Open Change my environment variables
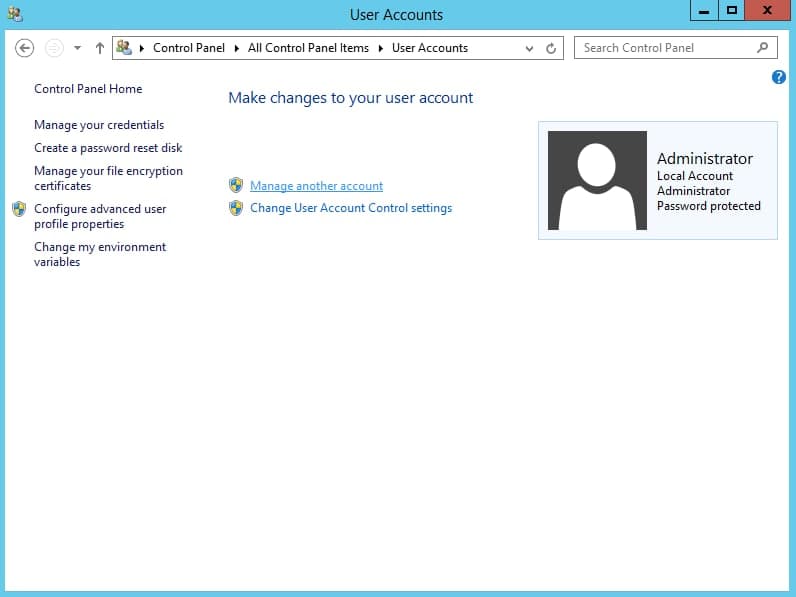Screen dimensions: 796x597 click(100, 254)
